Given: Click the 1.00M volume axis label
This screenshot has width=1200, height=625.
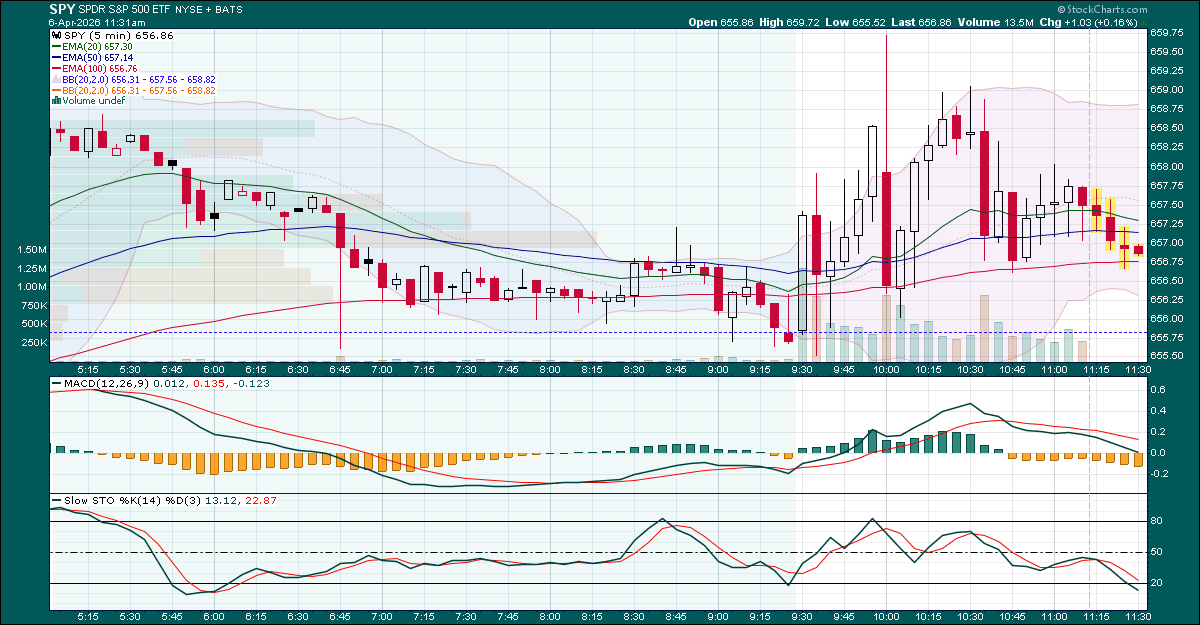Looking at the screenshot, I should click(33, 287).
